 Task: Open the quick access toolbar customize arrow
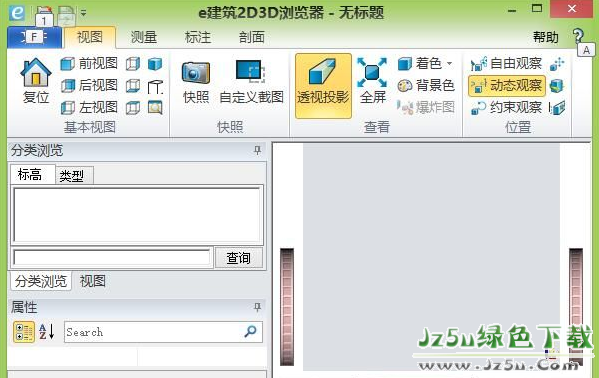coord(83,13)
